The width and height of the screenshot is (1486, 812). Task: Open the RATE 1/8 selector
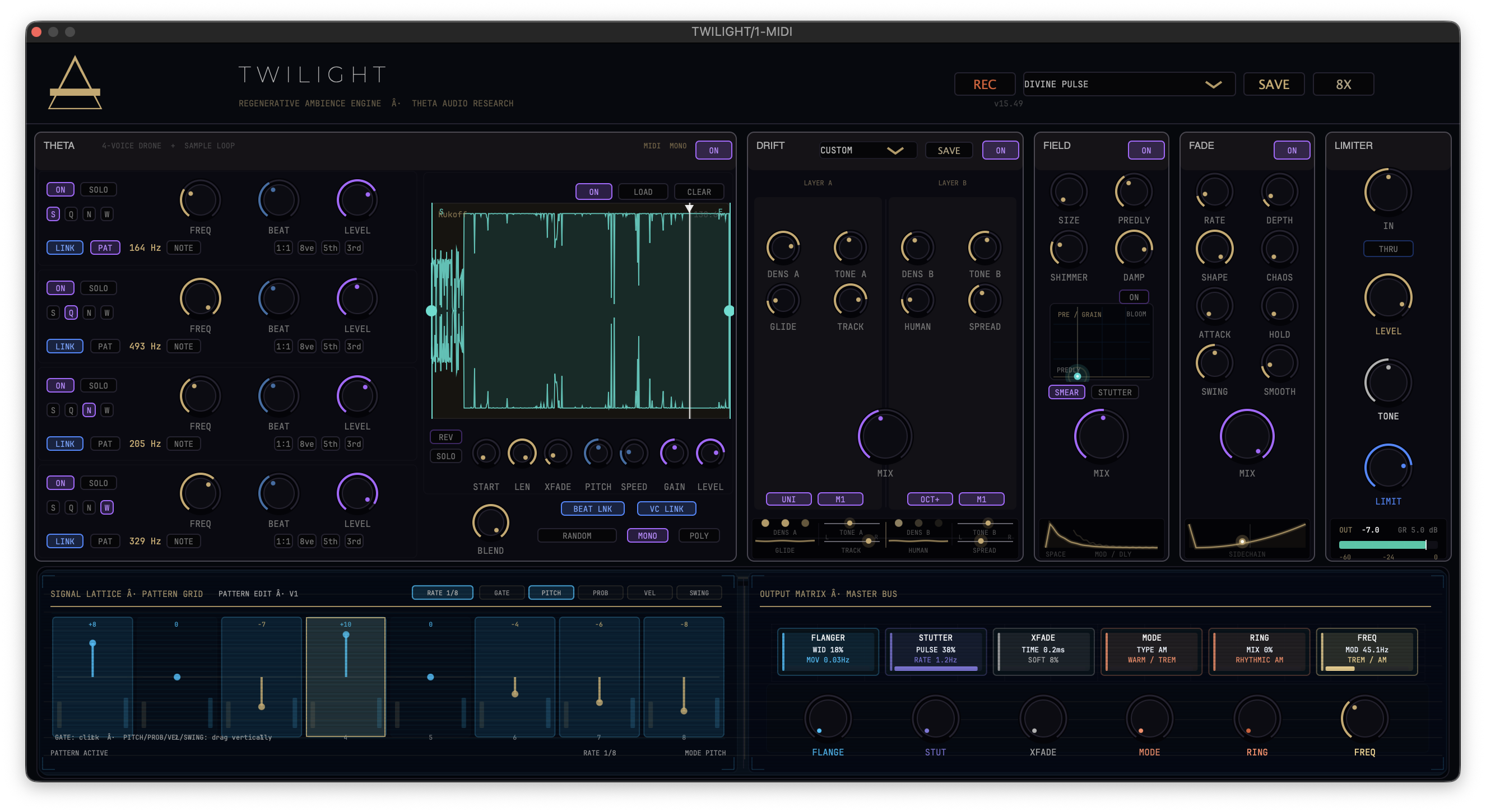click(443, 593)
